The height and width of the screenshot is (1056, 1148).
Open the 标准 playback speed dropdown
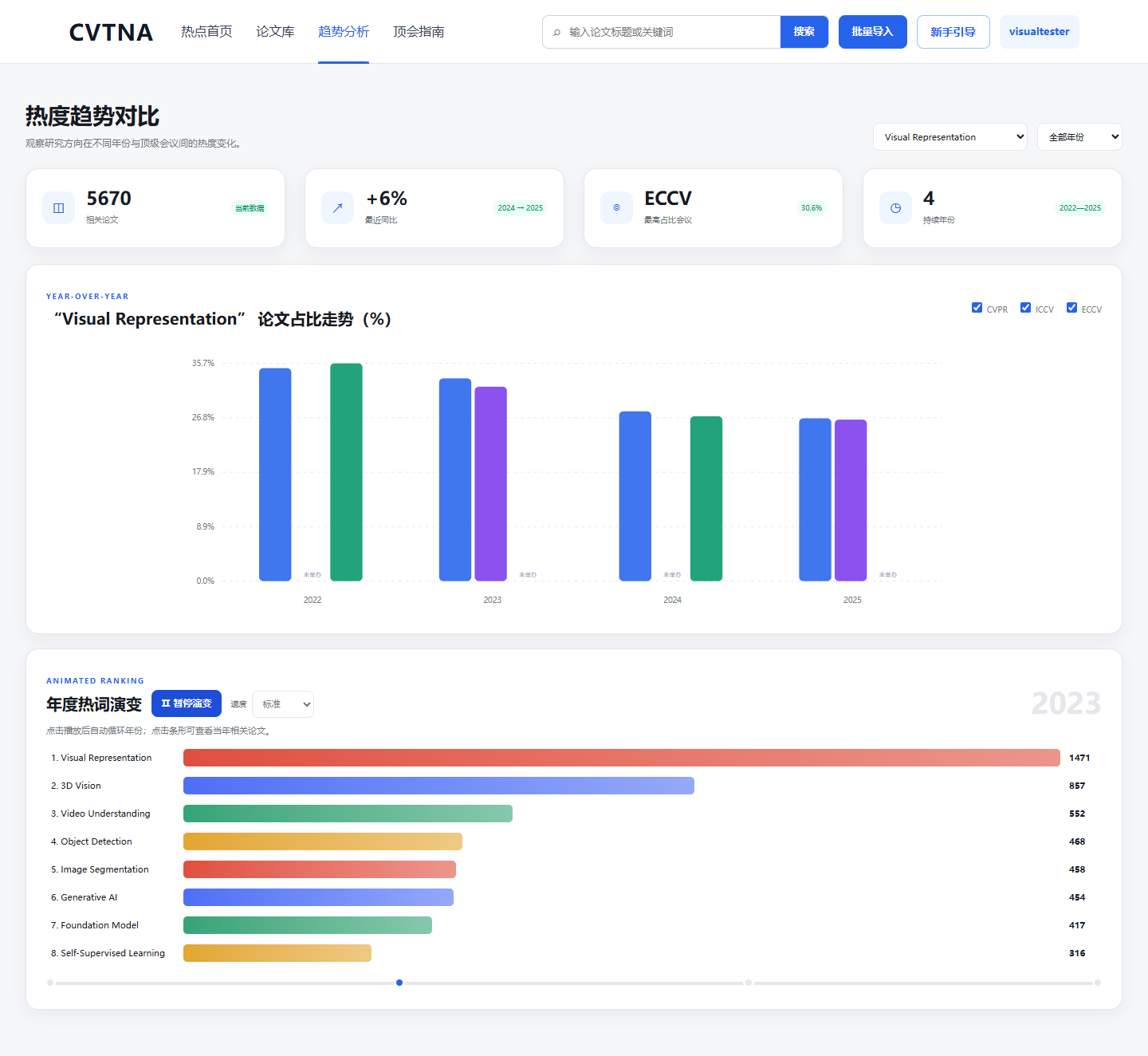click(283, 704)
